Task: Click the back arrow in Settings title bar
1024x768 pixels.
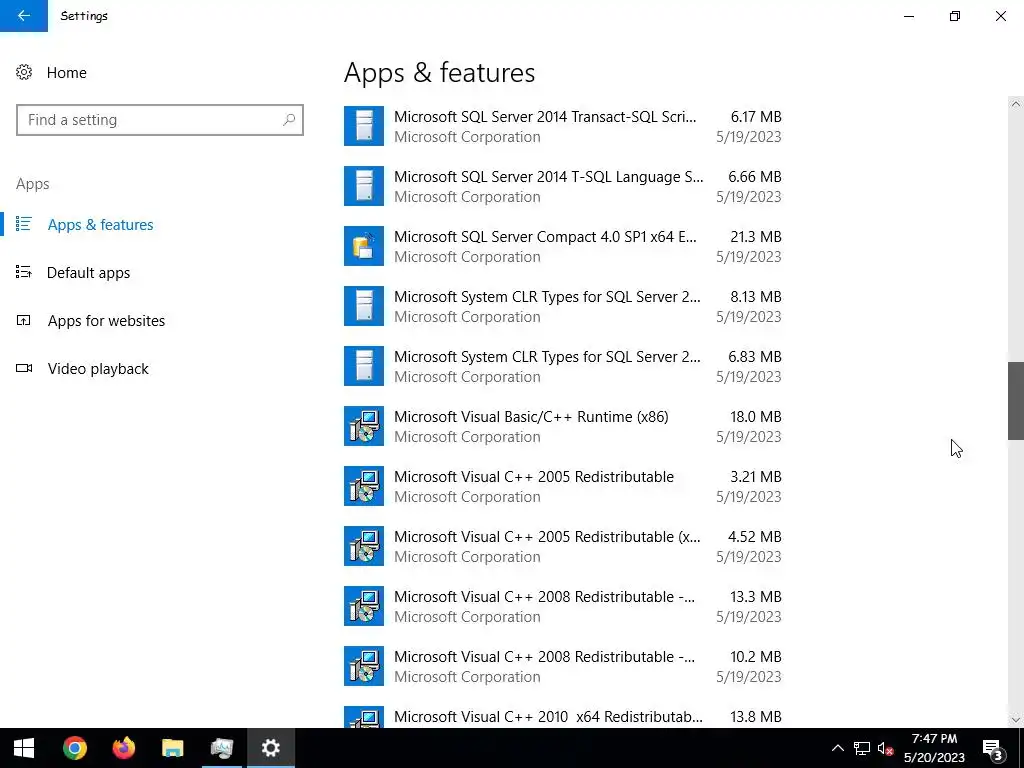Action: (x=24, y=16)
